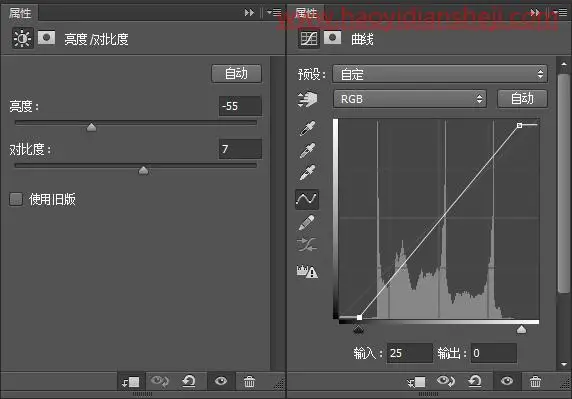
Task: Collapse the Brightness/Contrast panel with double arrows
Action: click(x=249, y=13)
